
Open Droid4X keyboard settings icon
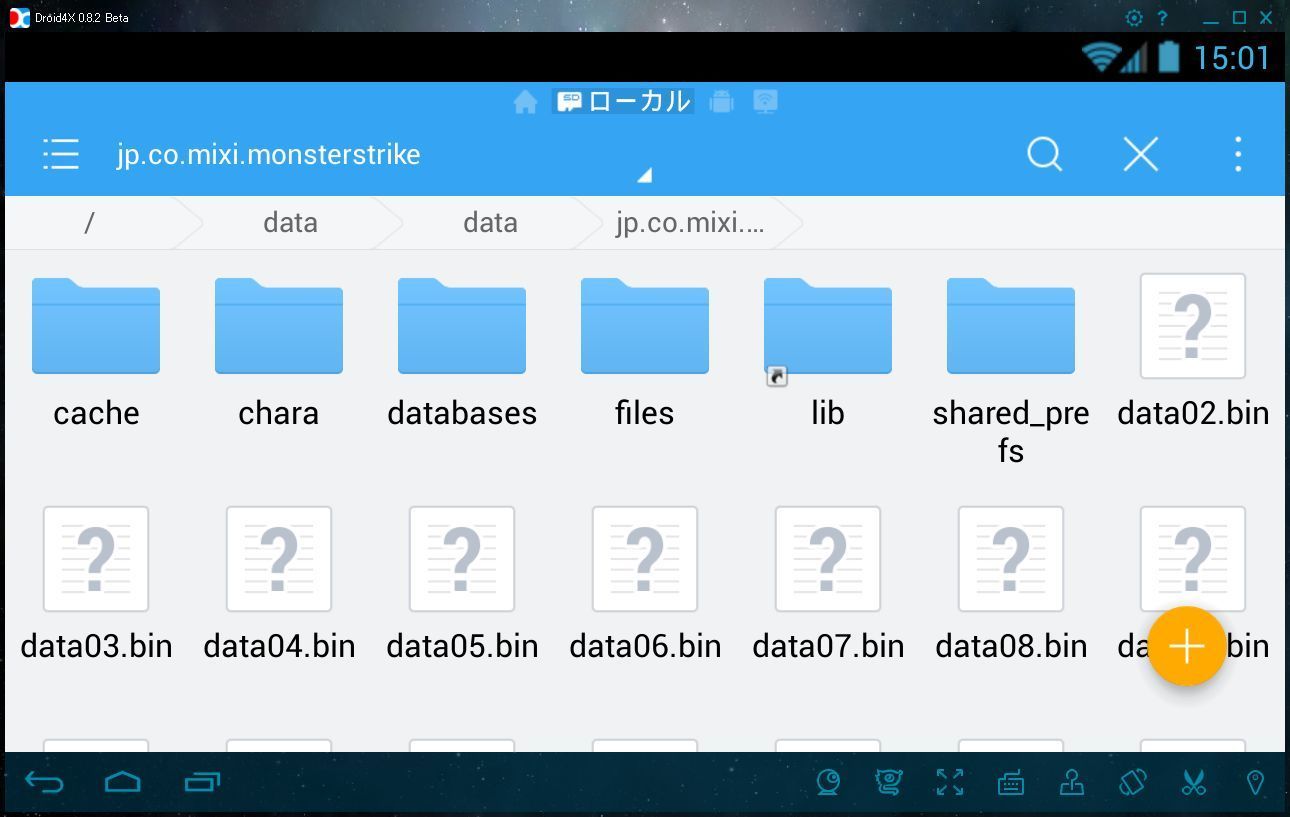click(x=1011, y=783)
